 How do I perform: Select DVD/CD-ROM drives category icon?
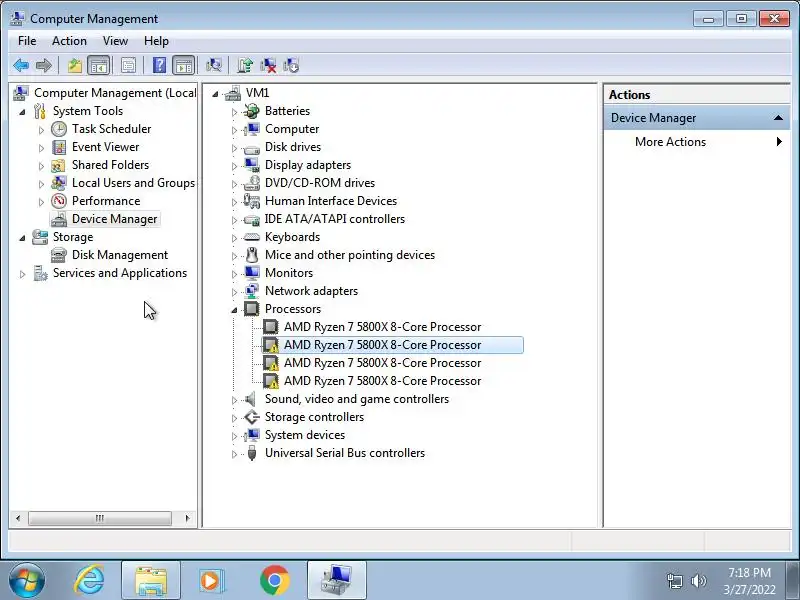tap(252, 183)
